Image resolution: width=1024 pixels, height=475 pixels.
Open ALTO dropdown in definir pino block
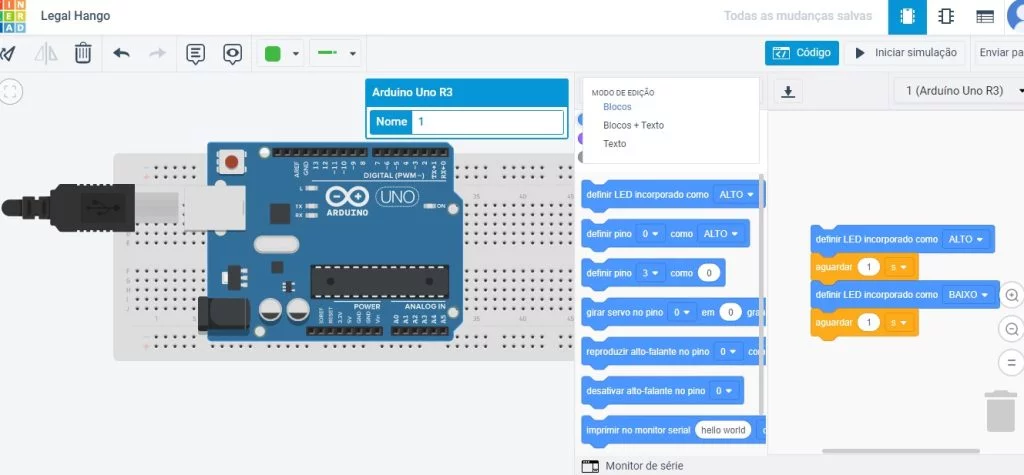coord(720,234)
